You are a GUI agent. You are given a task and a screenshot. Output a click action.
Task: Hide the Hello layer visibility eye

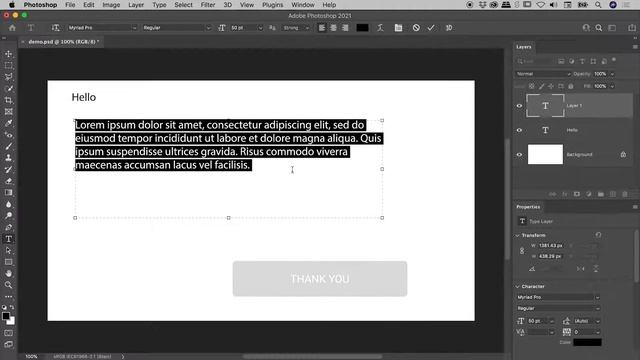[x=519, y=130]
